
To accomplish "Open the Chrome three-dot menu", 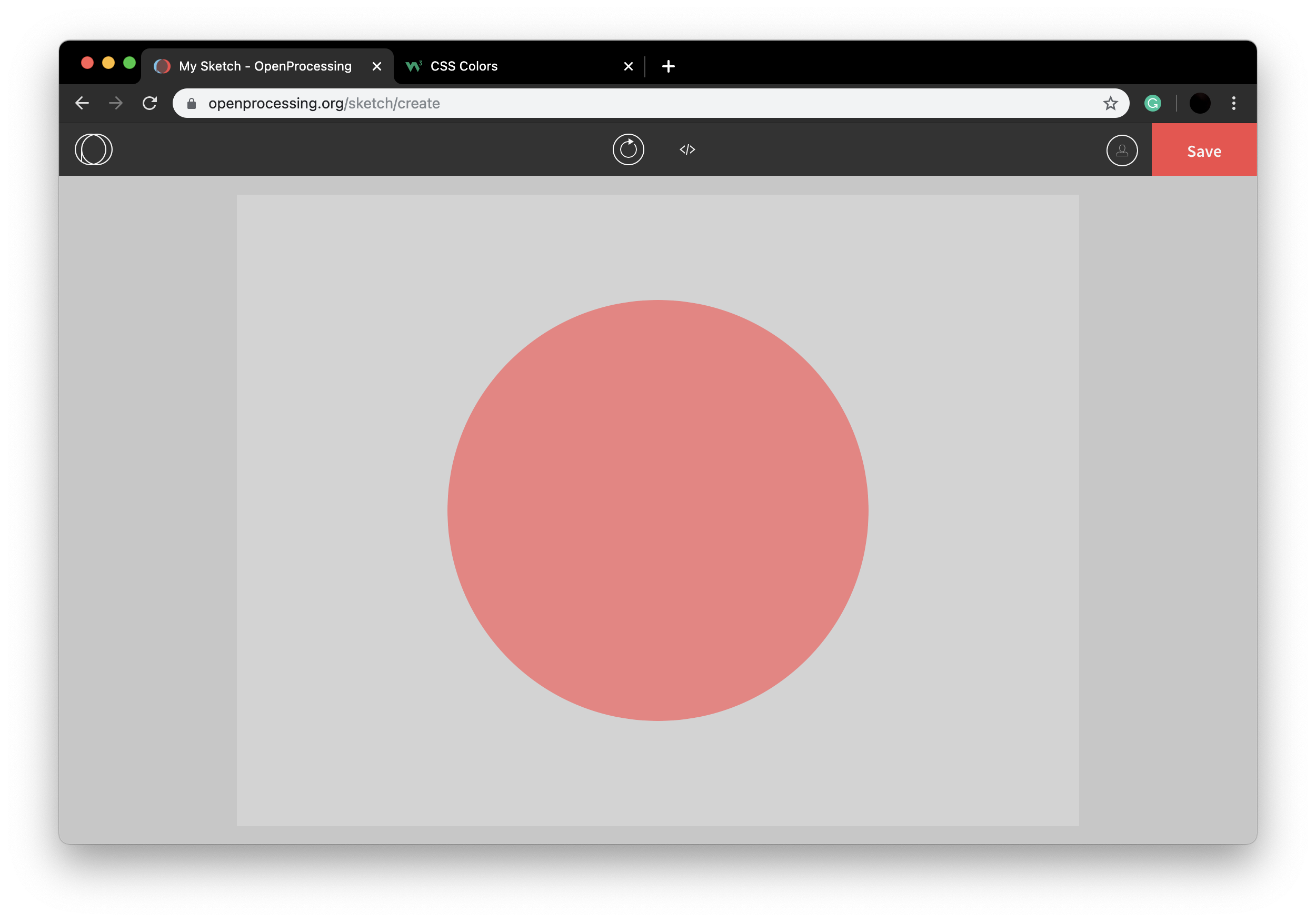I will tap(1233, 103).
